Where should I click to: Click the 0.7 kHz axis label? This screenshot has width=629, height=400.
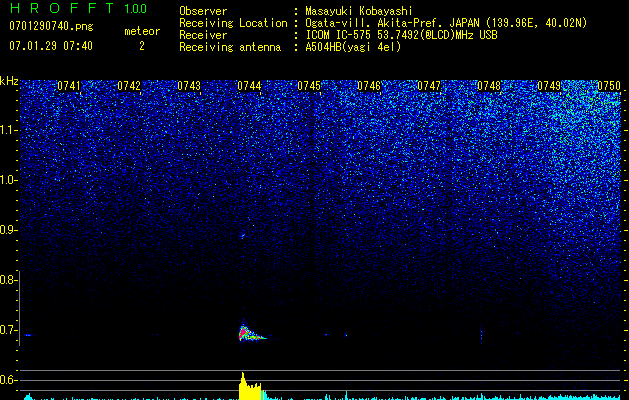point(8,330)
